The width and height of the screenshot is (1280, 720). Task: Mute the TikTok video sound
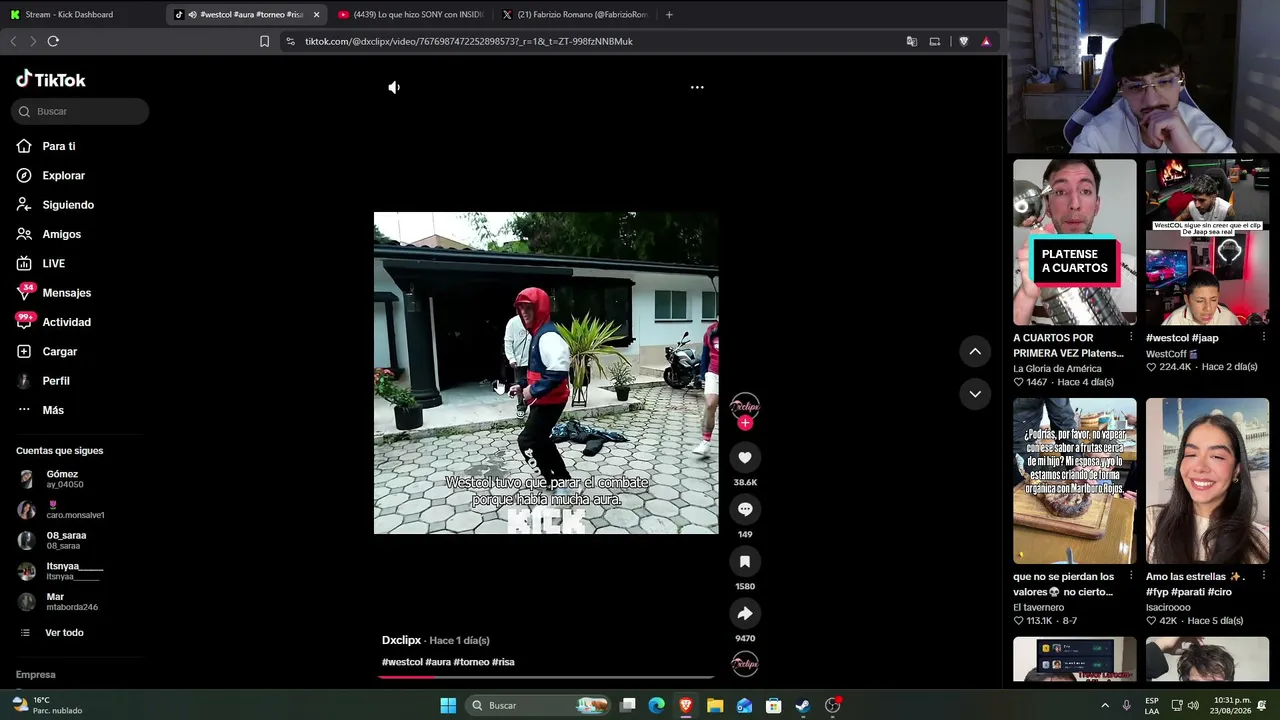pyautogui.click(x=394, y=87)
